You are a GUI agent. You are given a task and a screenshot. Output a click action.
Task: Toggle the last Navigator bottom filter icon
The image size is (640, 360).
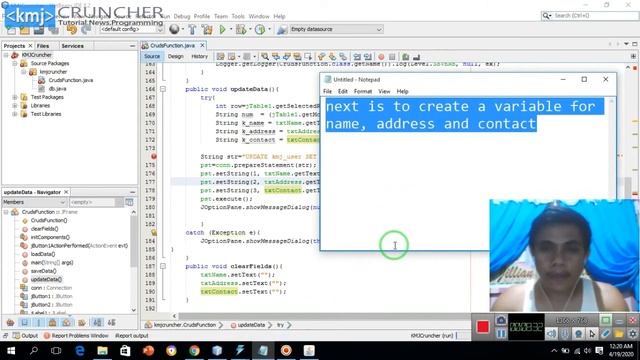coord(112,322)
